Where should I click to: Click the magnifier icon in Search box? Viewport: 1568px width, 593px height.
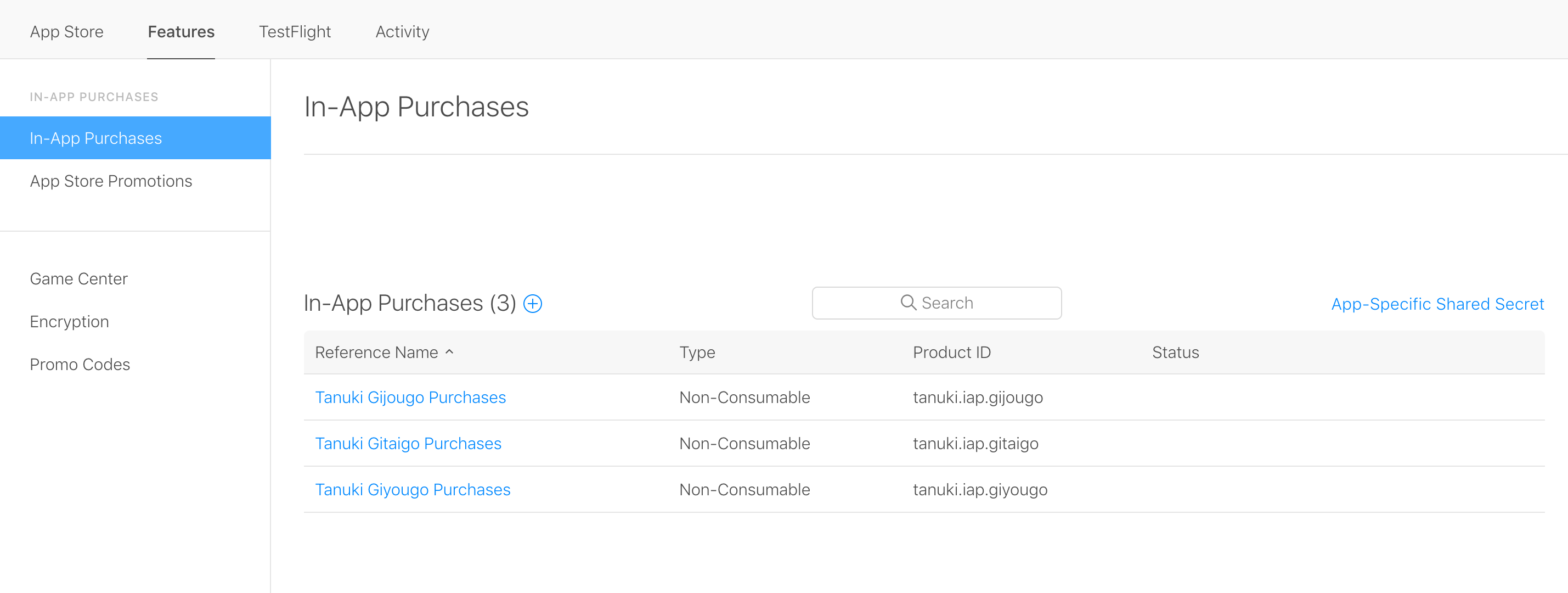[x=908, y=303]
